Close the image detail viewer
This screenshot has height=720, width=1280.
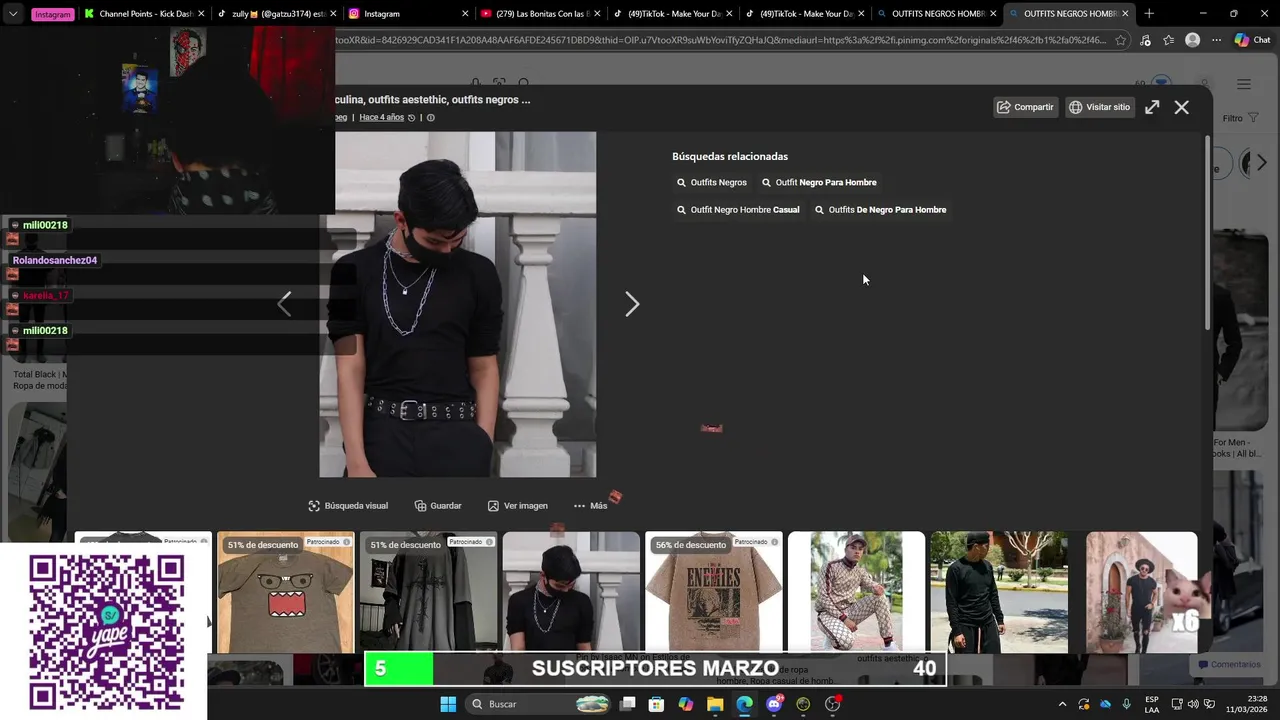click(x=1182, y=107)
